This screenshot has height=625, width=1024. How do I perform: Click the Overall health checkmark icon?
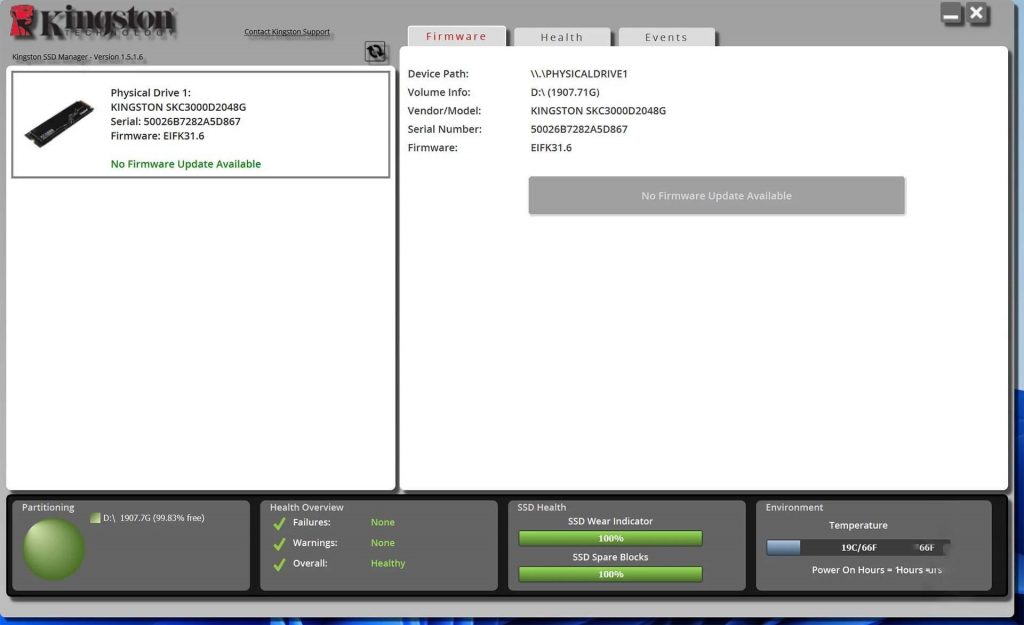pos(279,564)
